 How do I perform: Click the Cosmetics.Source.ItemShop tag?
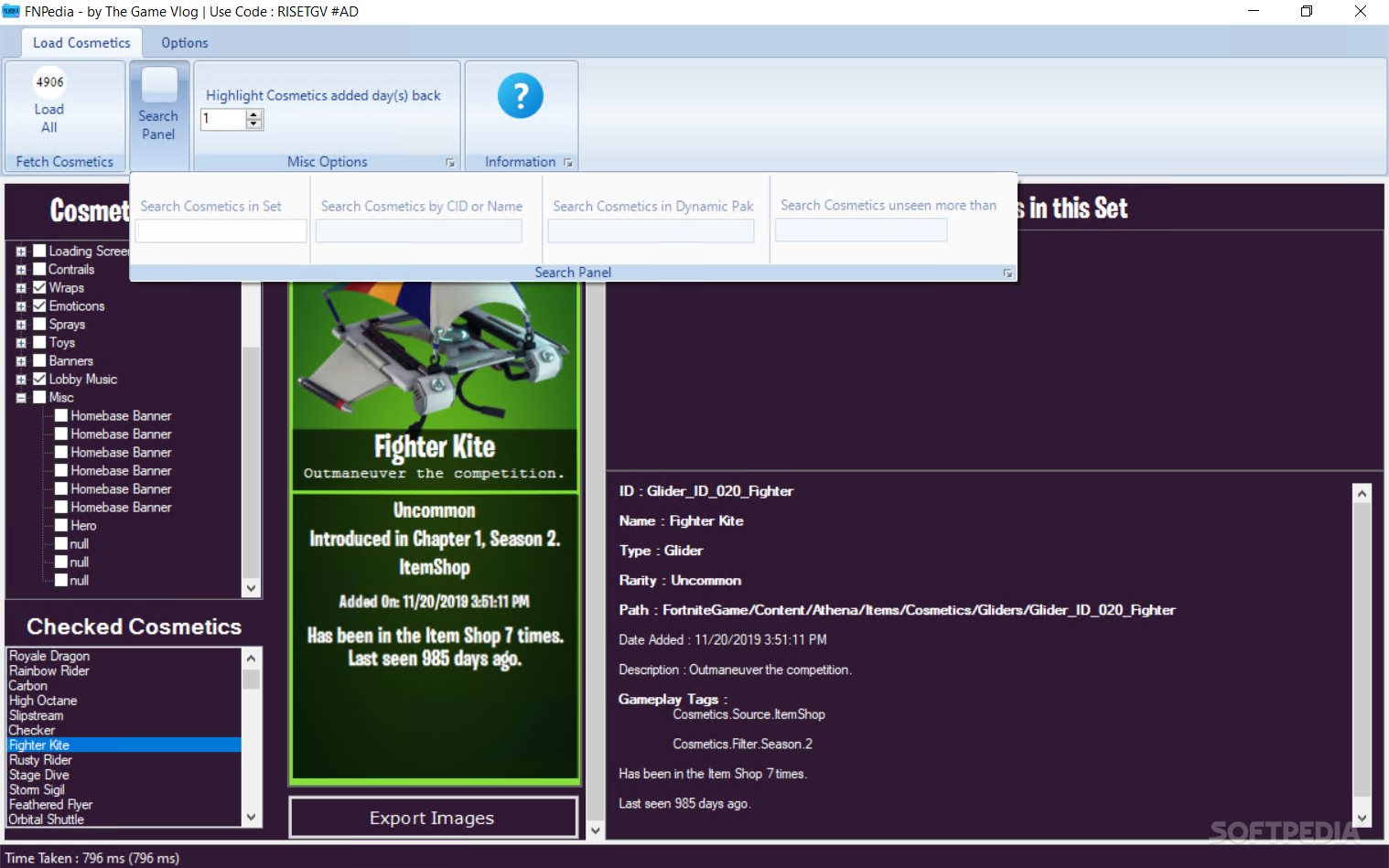(x=749, y=714)
